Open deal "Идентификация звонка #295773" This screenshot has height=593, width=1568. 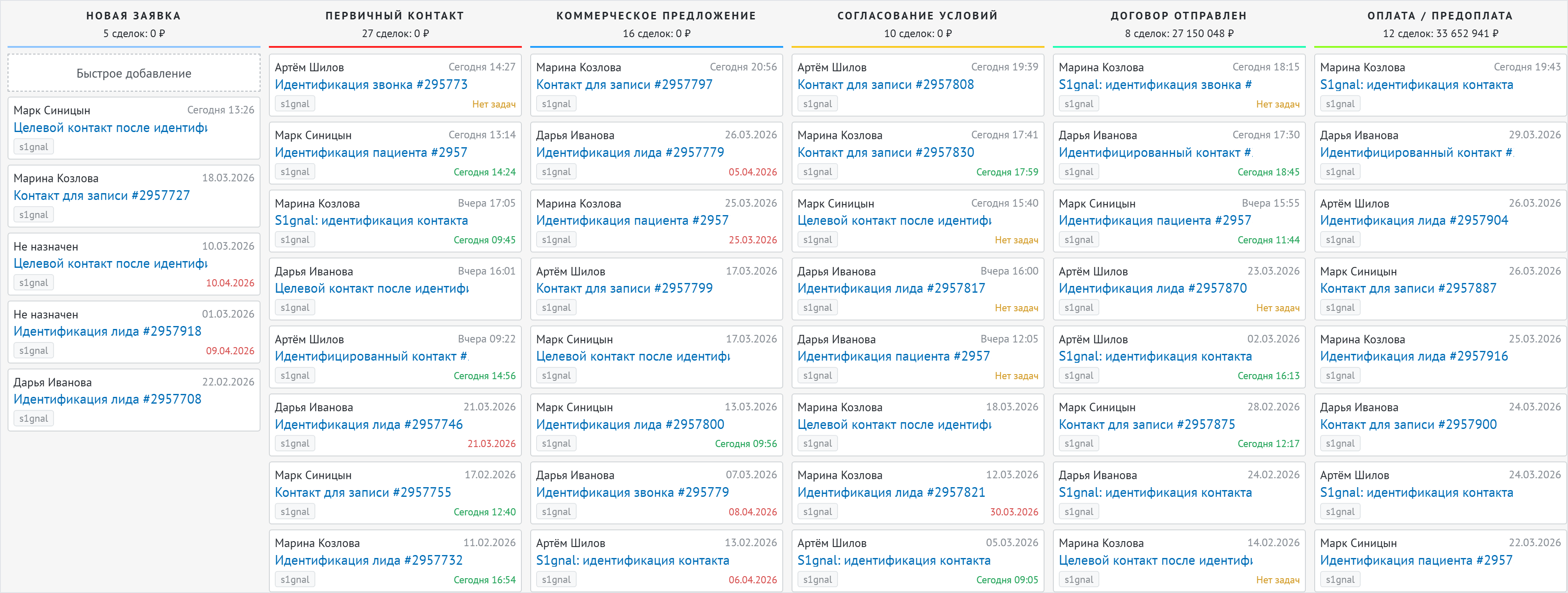(372, 84)
